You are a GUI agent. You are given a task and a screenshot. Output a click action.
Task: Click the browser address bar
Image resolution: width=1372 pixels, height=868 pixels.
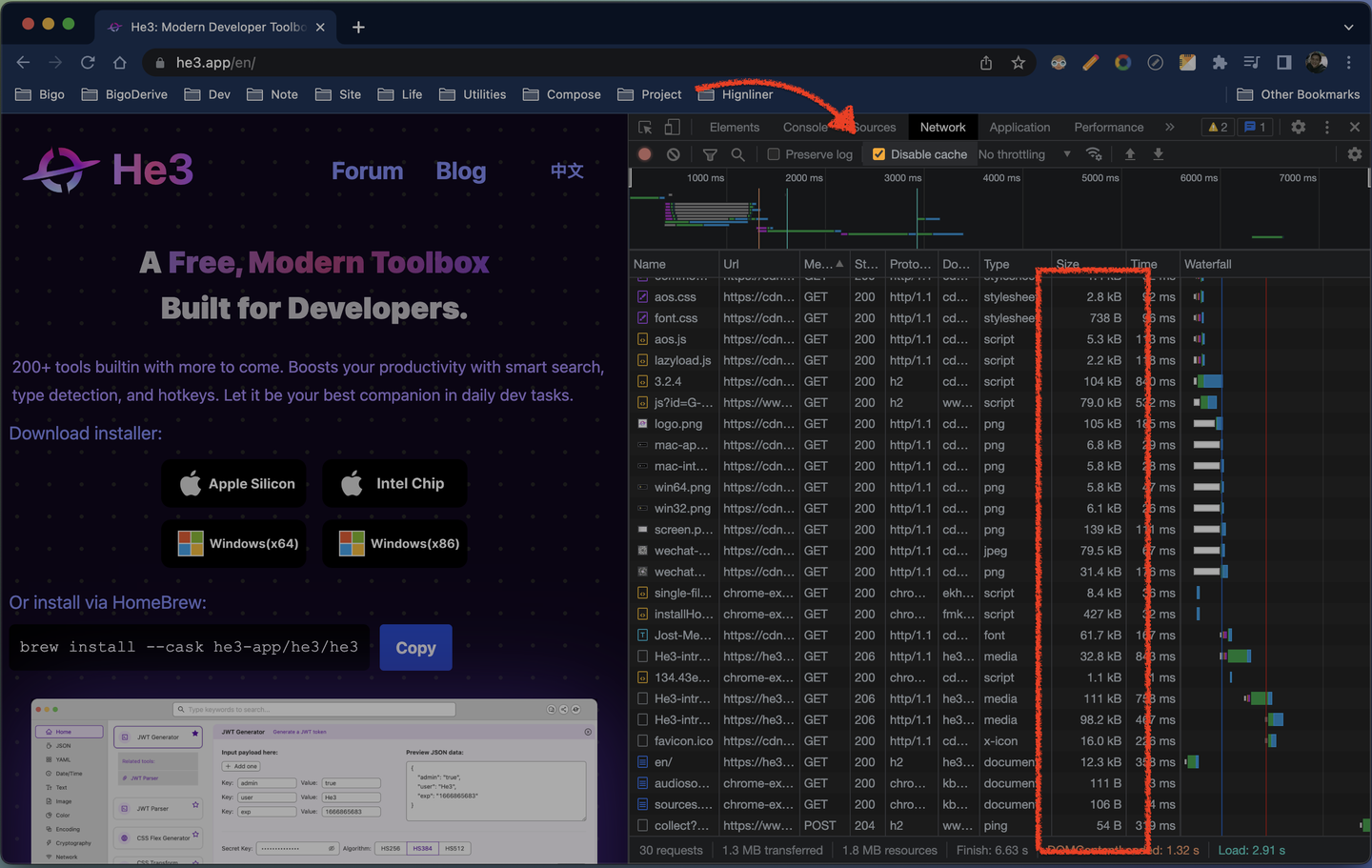381,62
